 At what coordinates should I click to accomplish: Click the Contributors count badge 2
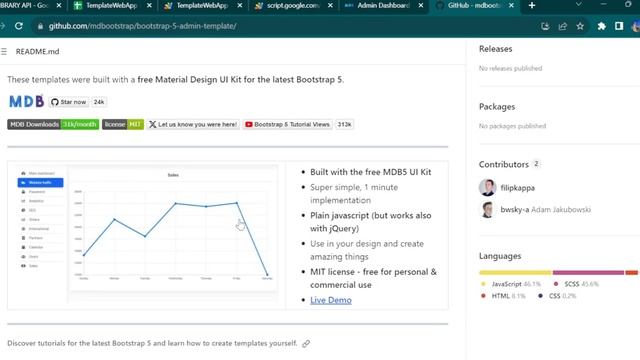[536, 164]
